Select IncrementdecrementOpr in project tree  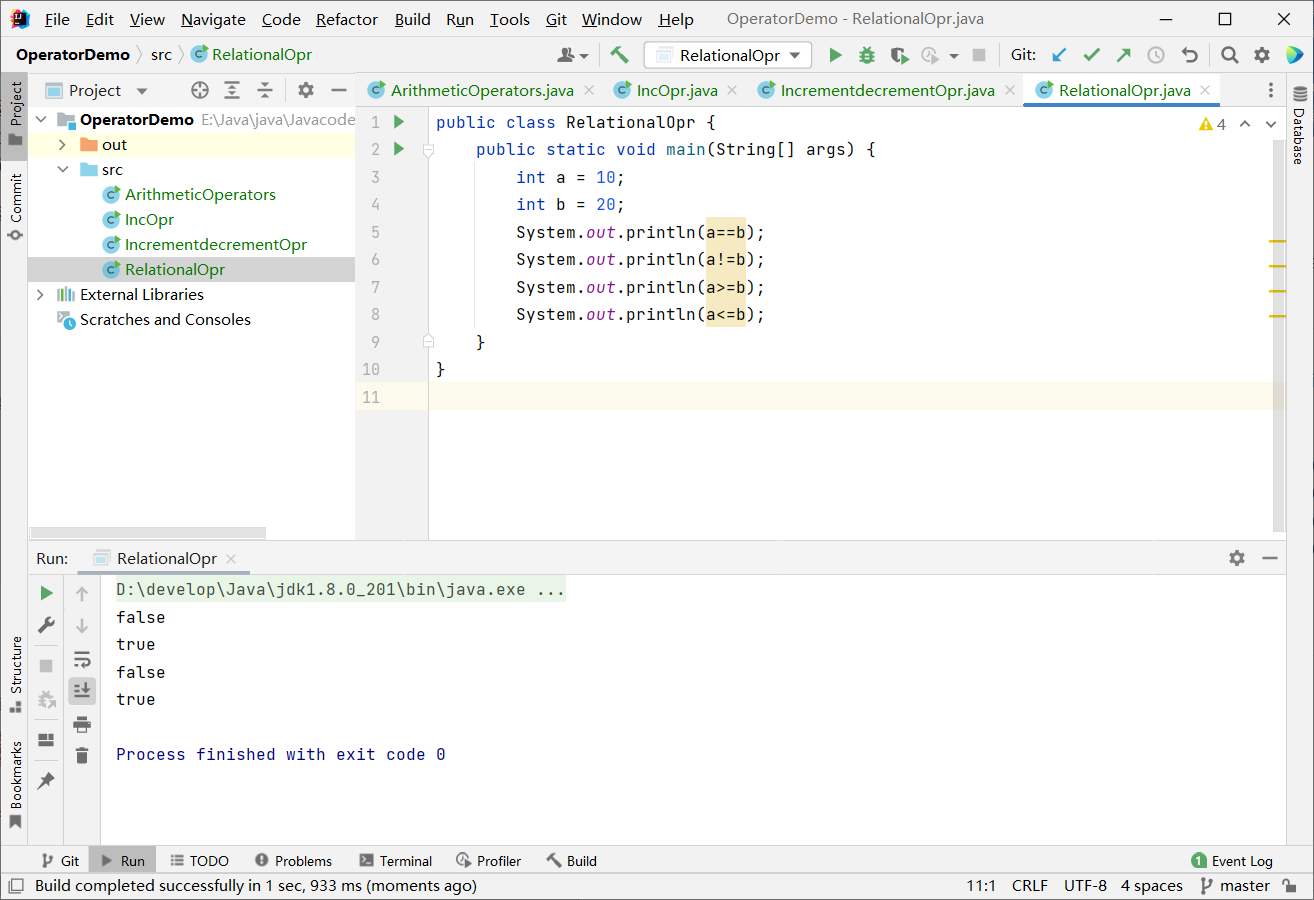click(205, 244)
